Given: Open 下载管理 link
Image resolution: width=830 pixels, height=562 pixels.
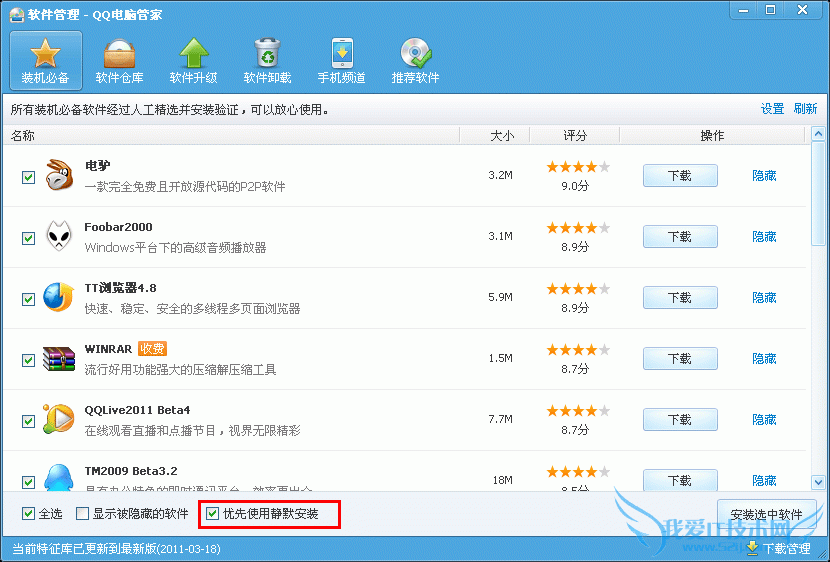Looking at the screenshot, I should coord(787,548).
